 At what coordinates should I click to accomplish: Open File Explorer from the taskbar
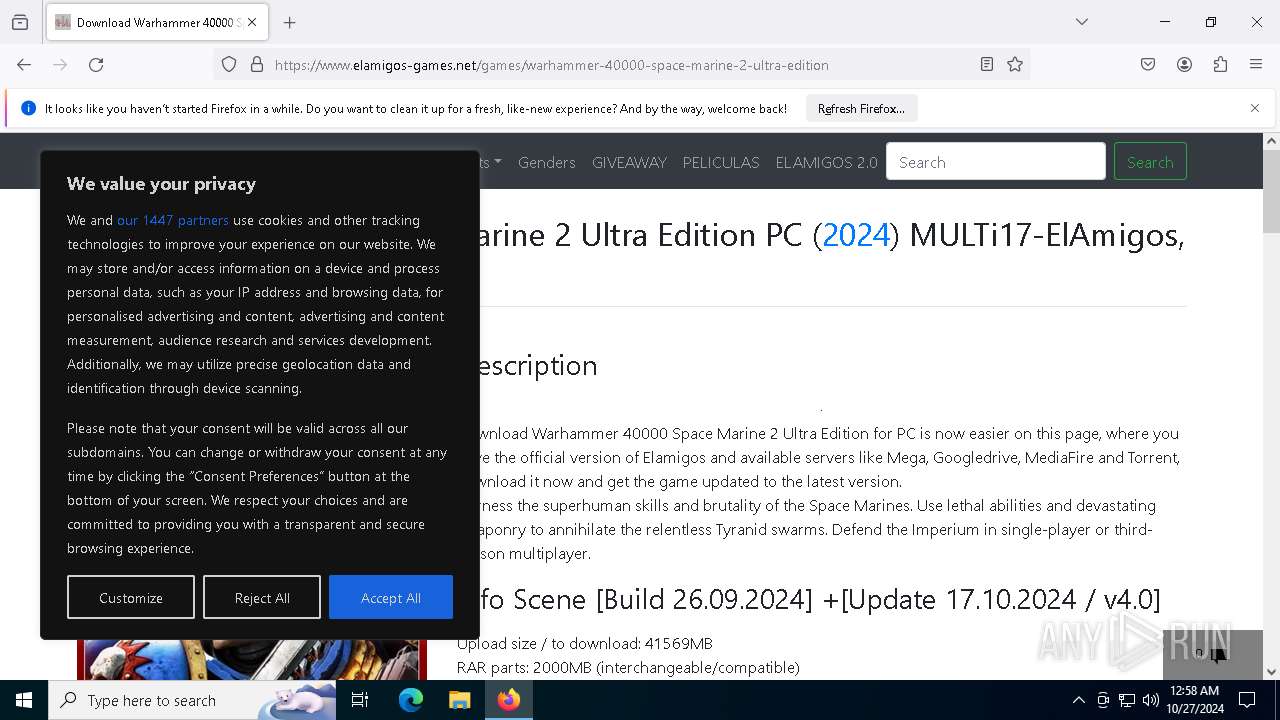point(459,700)
